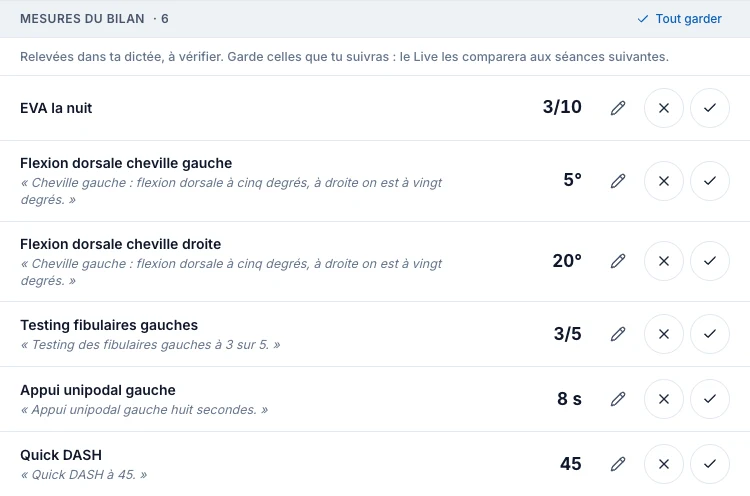This screenshot has height=496, width=750.
Task: Keep the Testing fibulaires gauches measure
Action: point(709,334)
